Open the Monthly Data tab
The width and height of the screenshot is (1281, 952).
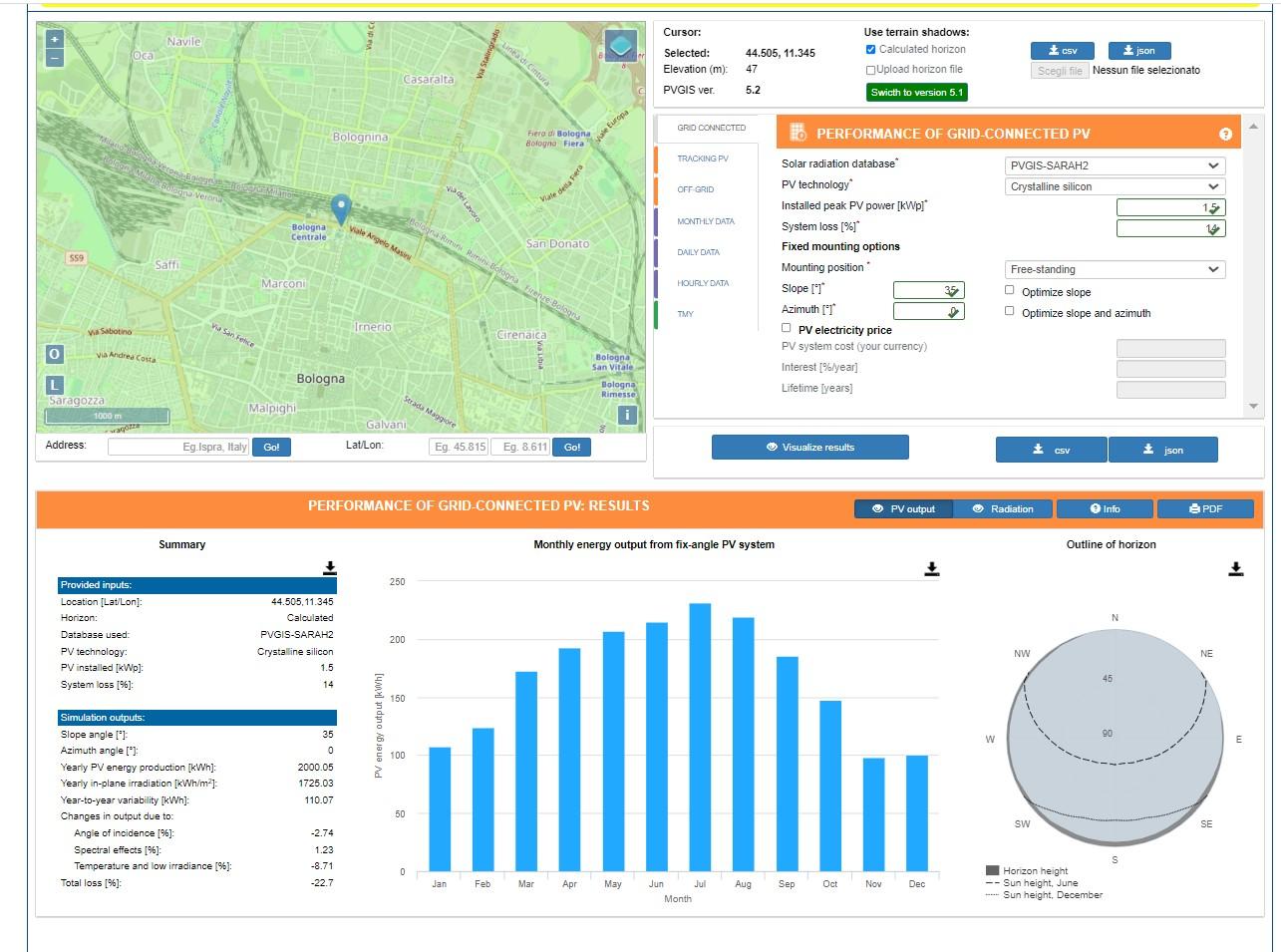[705, 221]
